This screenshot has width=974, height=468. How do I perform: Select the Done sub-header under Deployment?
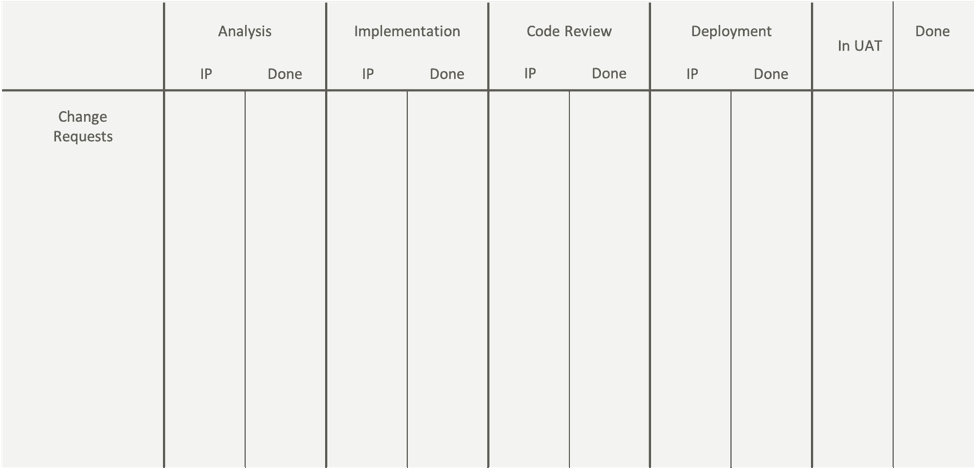tap(771, 74)
